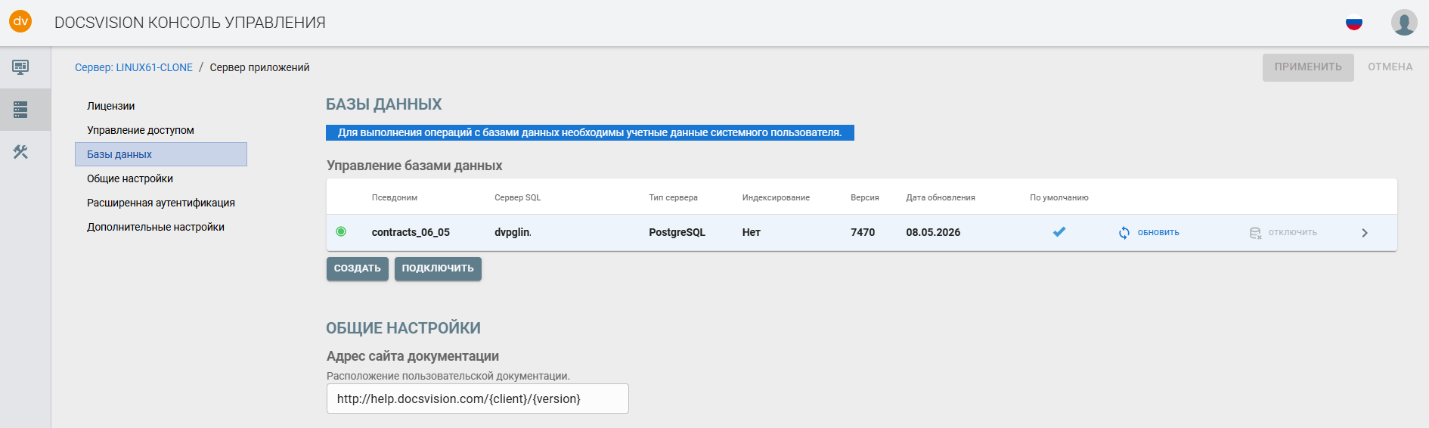This screenshot has height=428, width=1429.
Task: Click the СОЗДАТЬ button
Action: (357, 268)
